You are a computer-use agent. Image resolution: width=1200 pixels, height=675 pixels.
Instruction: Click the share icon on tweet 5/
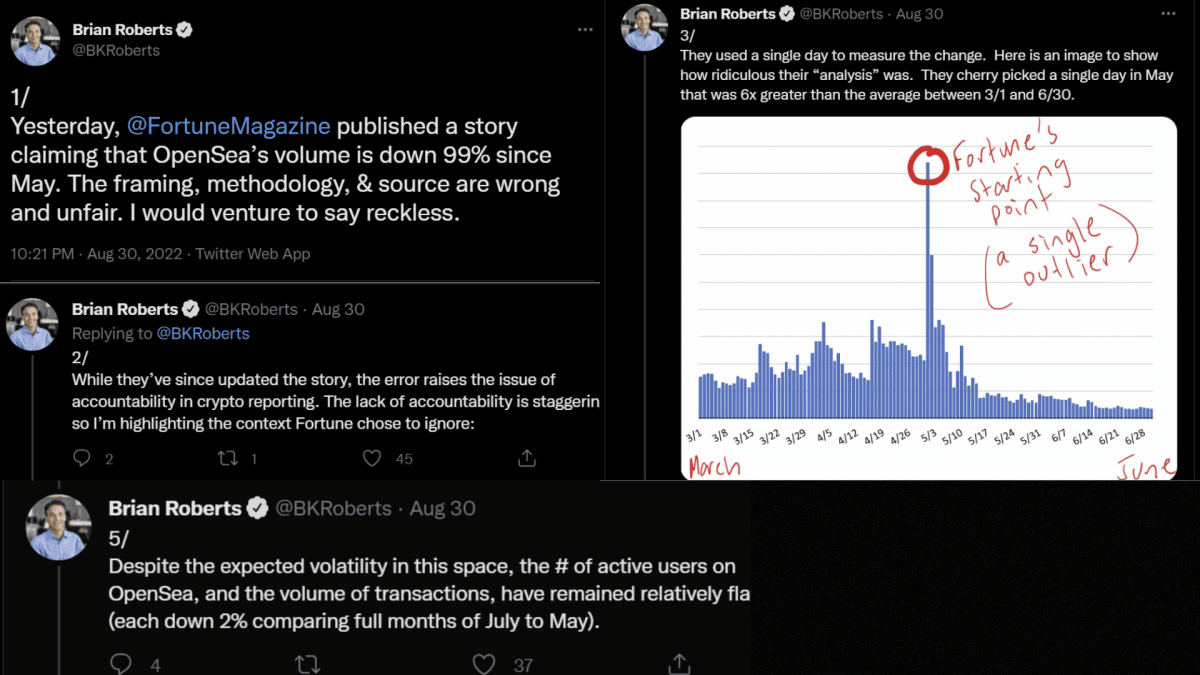pyautogui.click(x=678, y=663)
